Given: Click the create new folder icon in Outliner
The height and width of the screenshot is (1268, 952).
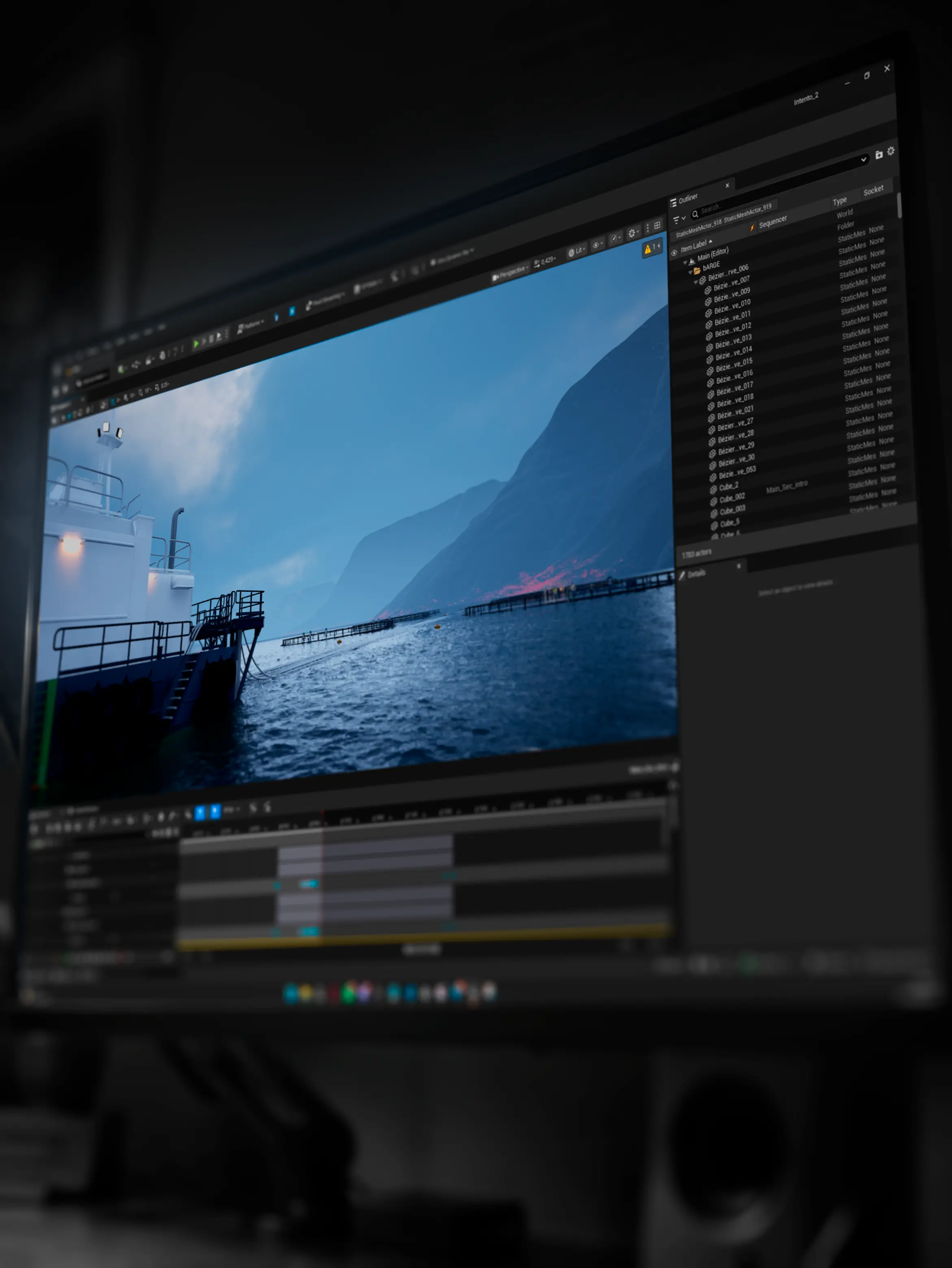Looking at the screenshot, I should click(878, 155).
